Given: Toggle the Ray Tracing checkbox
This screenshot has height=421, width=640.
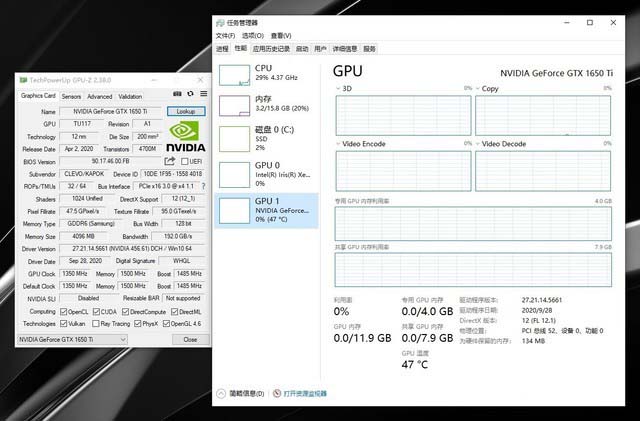Looking at the screenshot, I should tap(97, 324).
